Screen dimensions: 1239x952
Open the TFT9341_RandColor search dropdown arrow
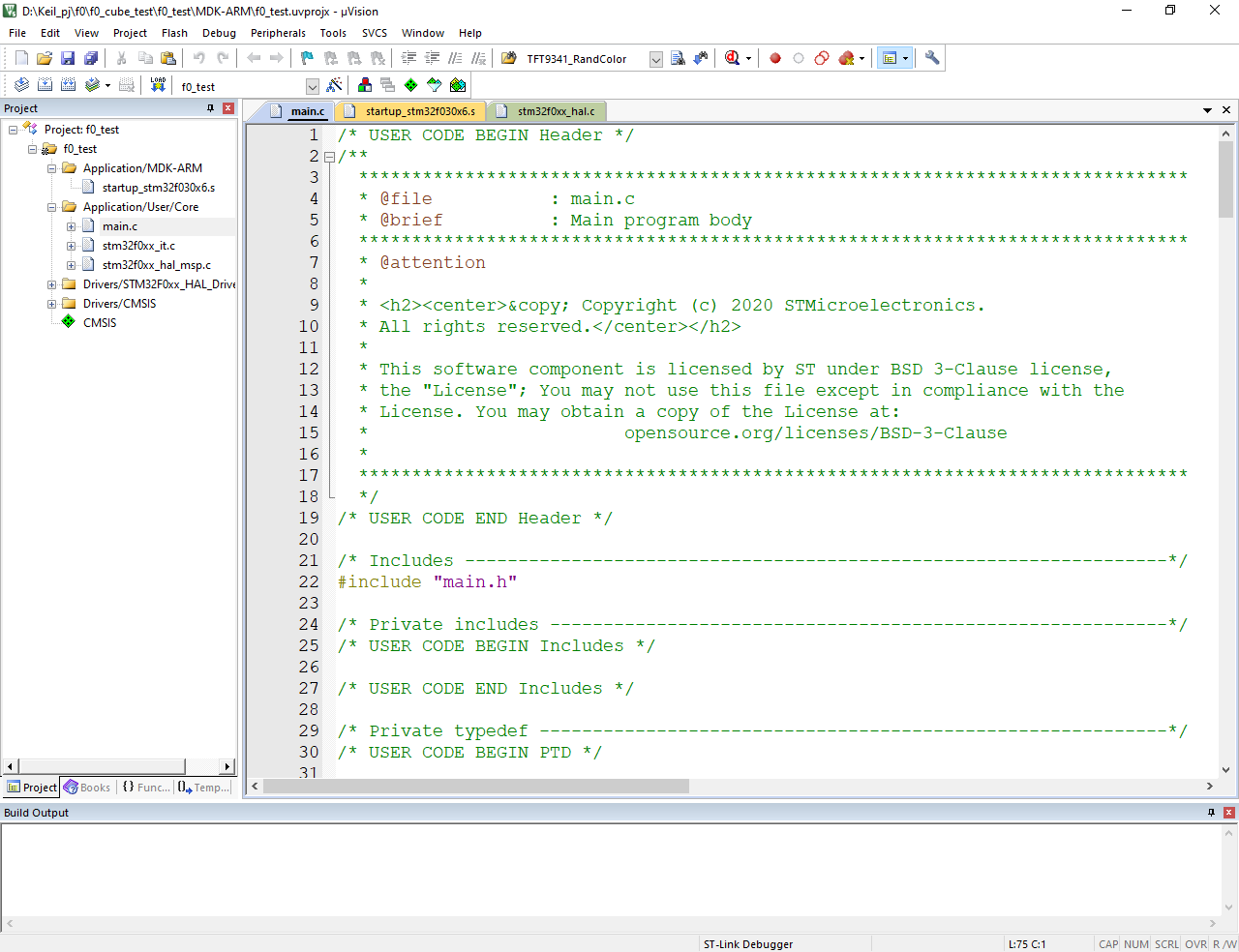click(655, 59)
